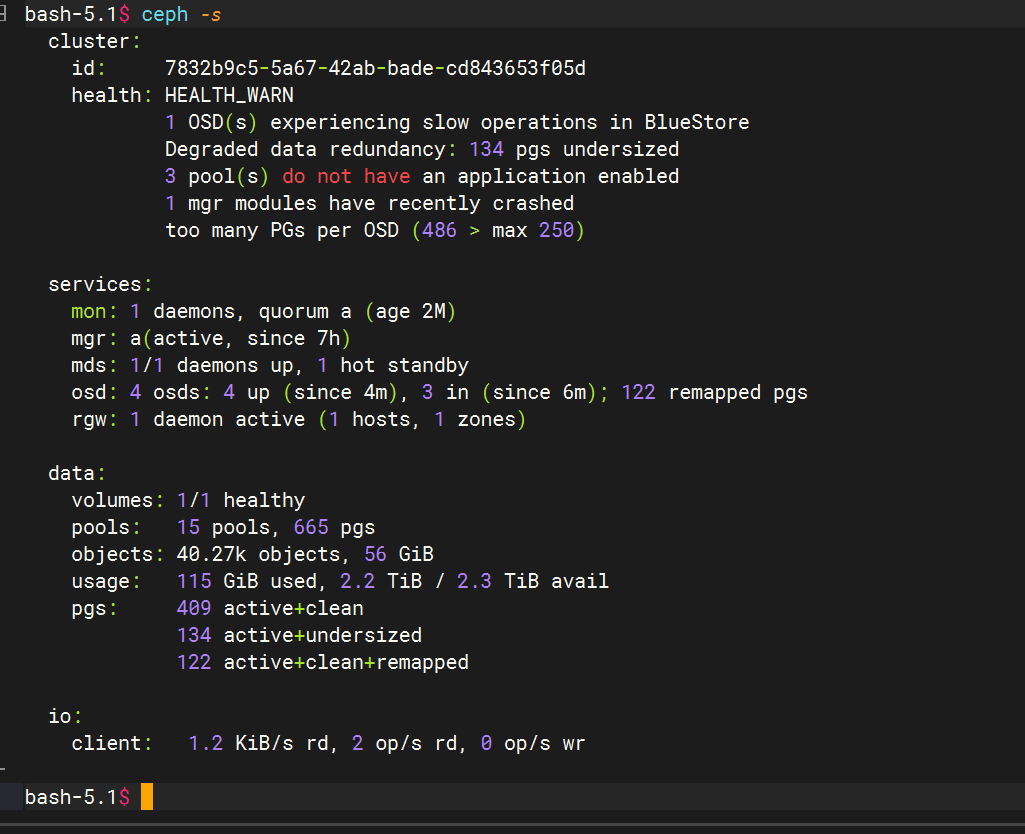Click the 'hot standby' text in mds line
Viewport: 1025px width, 834px height.
tap(404, 365)
